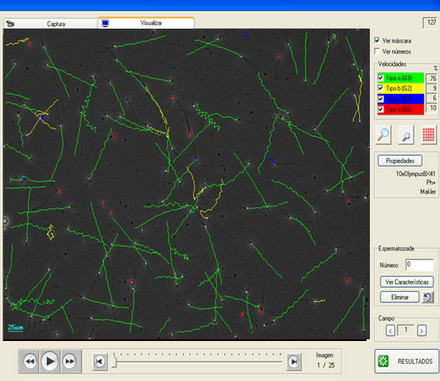Open the Propiedades button
The image size is (440, 381).
coord(400,161)
